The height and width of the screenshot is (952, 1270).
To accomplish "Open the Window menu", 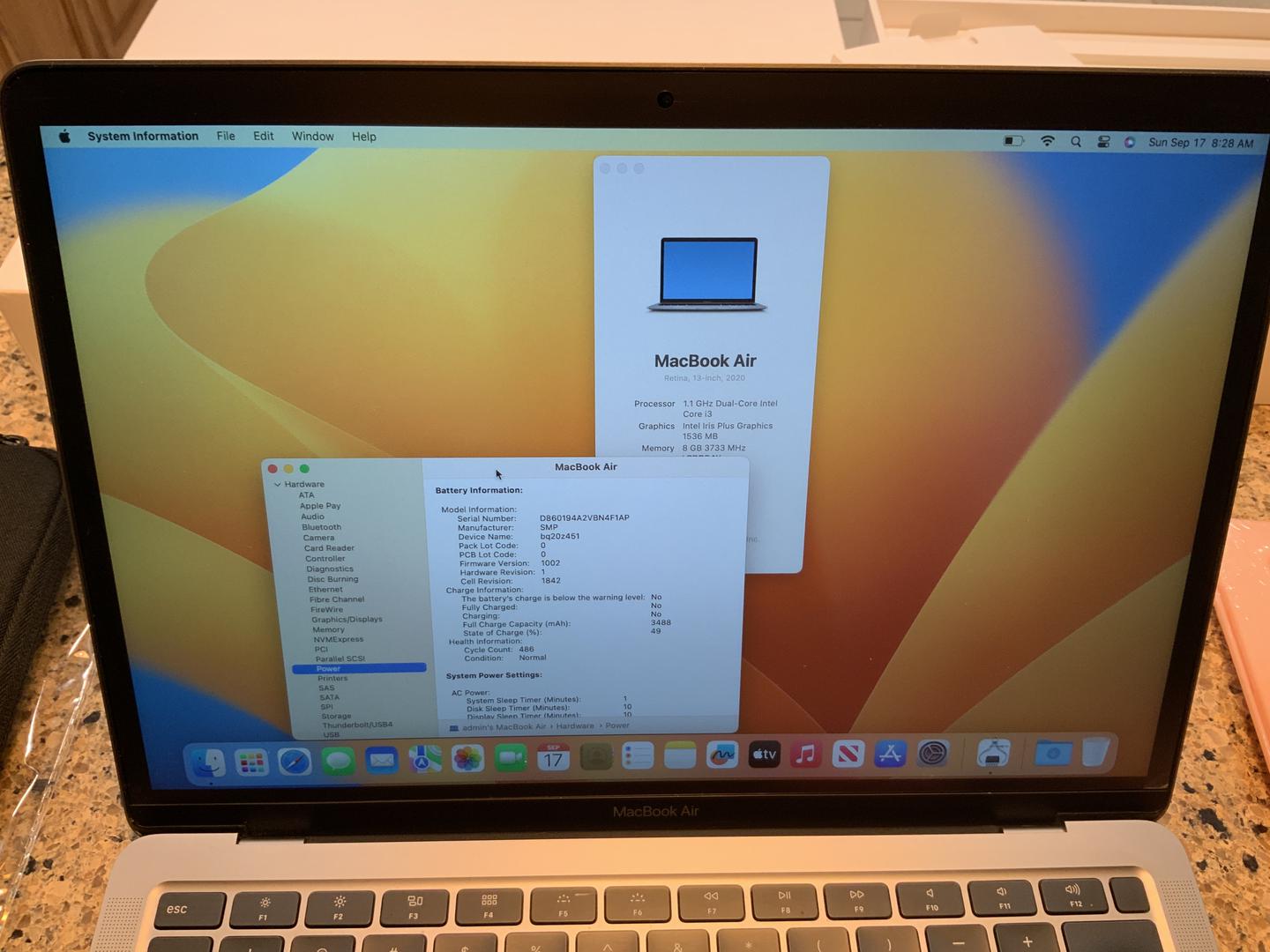I will [313, 137].
